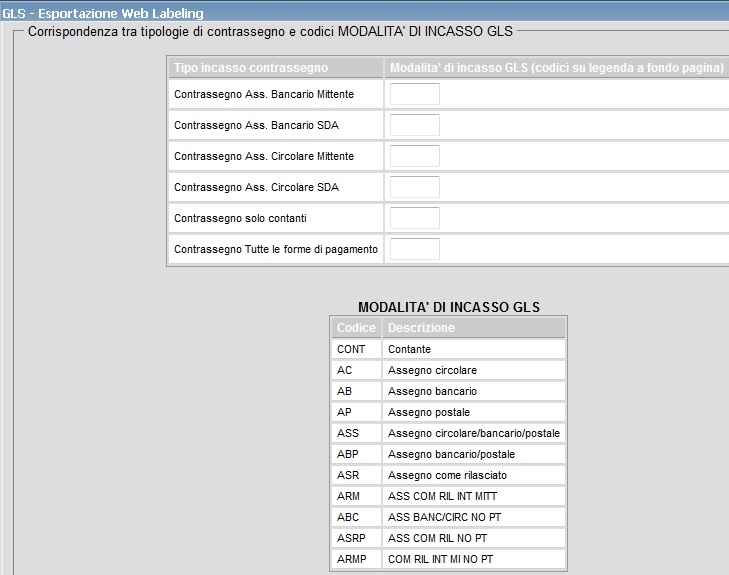Click the 'Codice' legend column header
The height and width of the screenshot is (575, 729).
[356, 328]
